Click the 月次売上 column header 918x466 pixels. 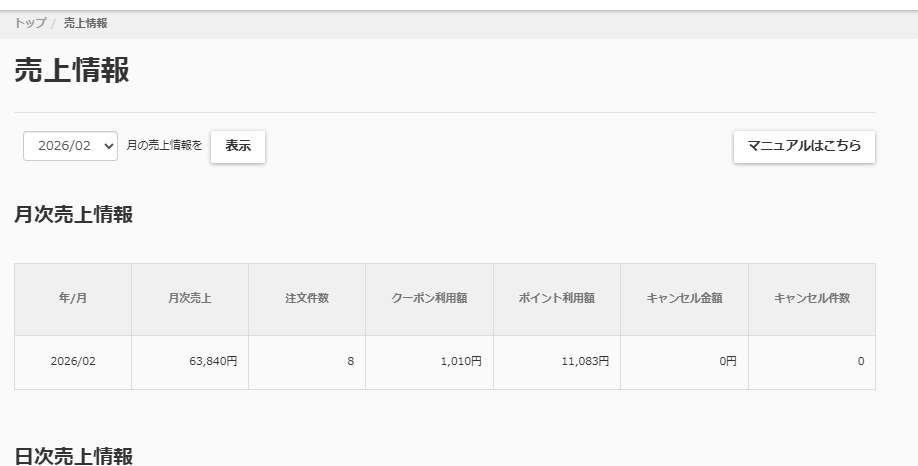(190, 299)
